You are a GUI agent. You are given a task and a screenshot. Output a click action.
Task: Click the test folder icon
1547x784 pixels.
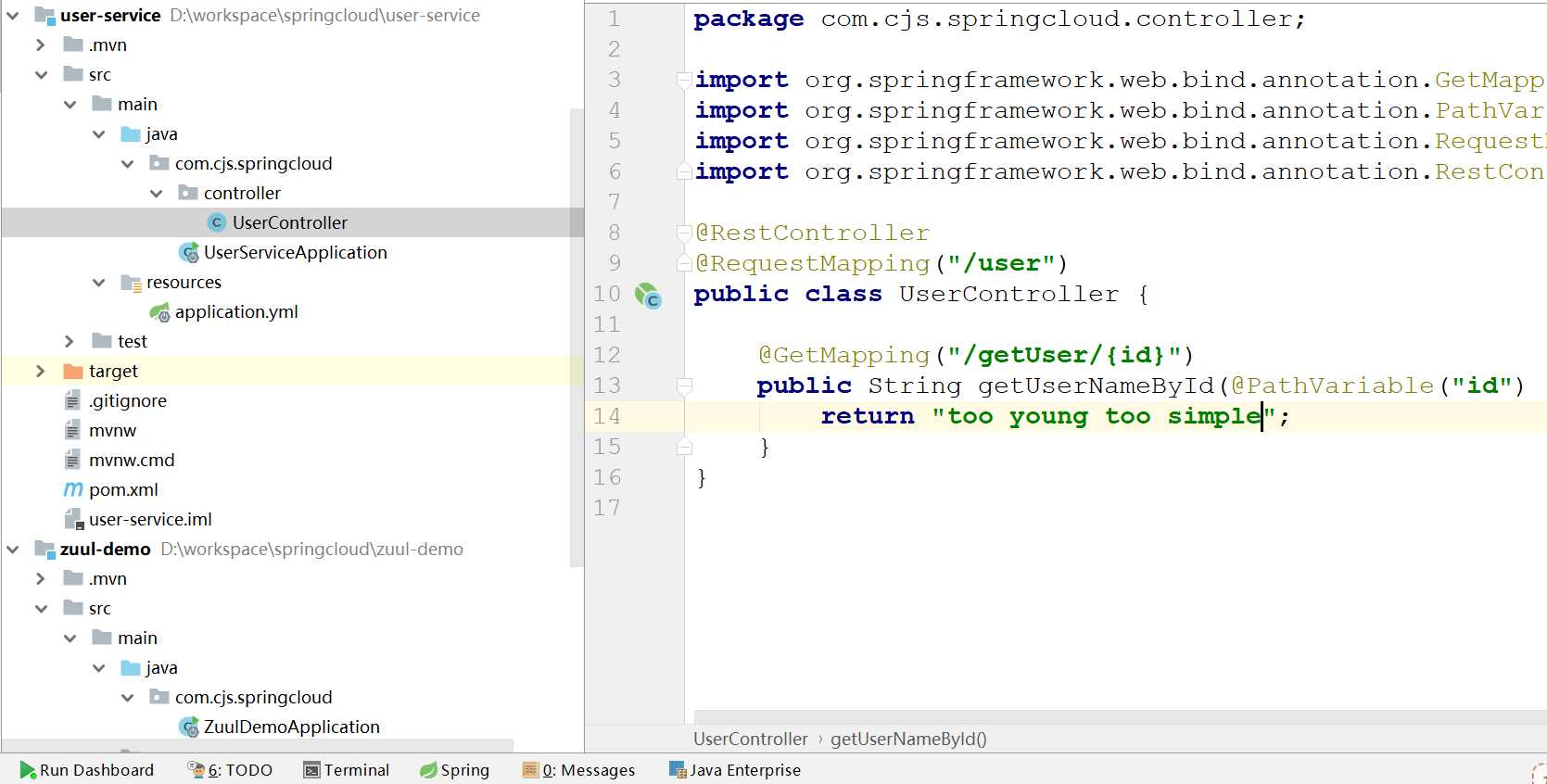pyautogui.click(x=102, y=341)
